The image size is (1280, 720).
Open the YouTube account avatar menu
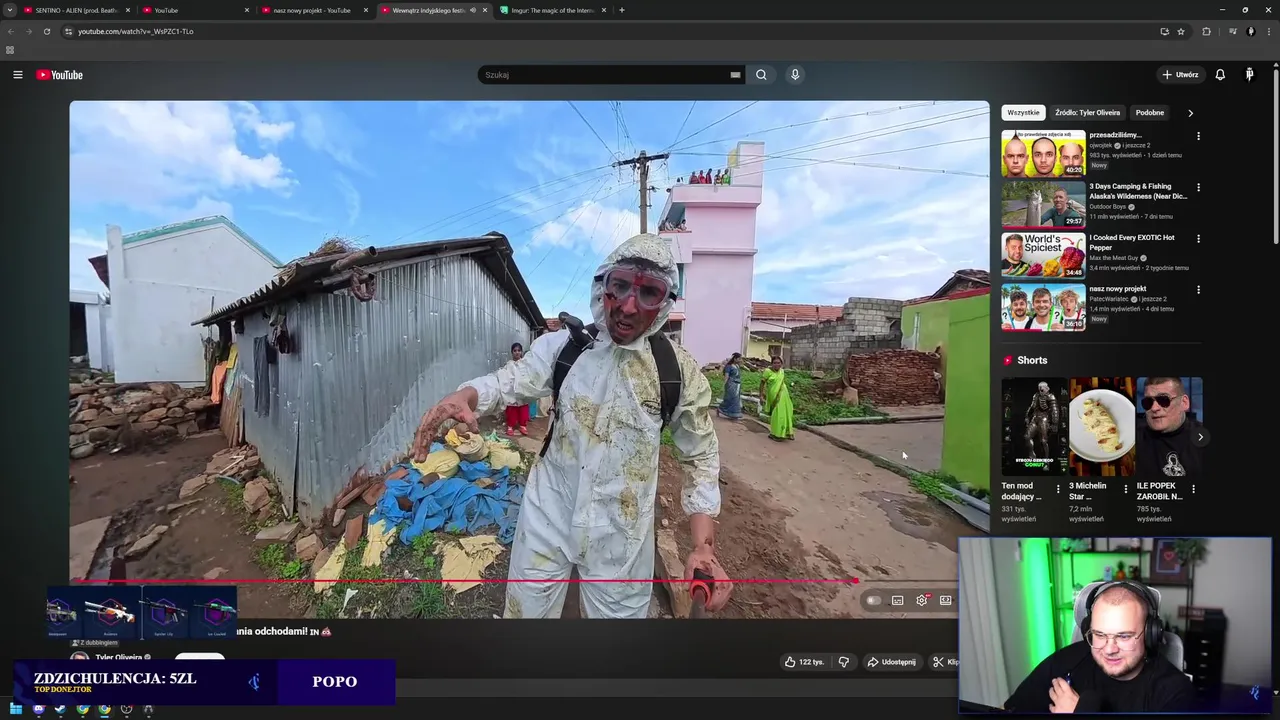point(1249,75)
